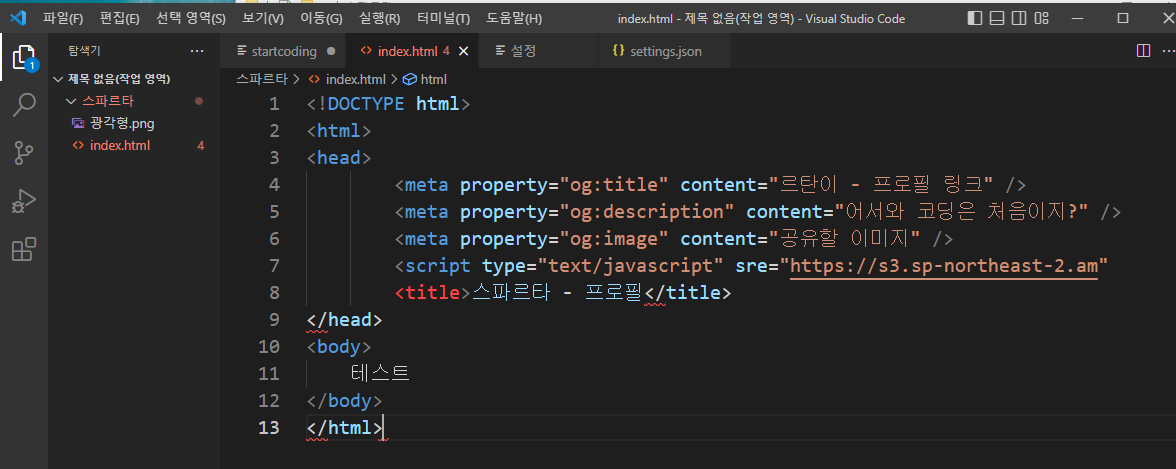Viewport: 1176px width, 469px height.
Task: Click line number 1 in gutter
Action: pyautogui.click(x=274, y=104)
